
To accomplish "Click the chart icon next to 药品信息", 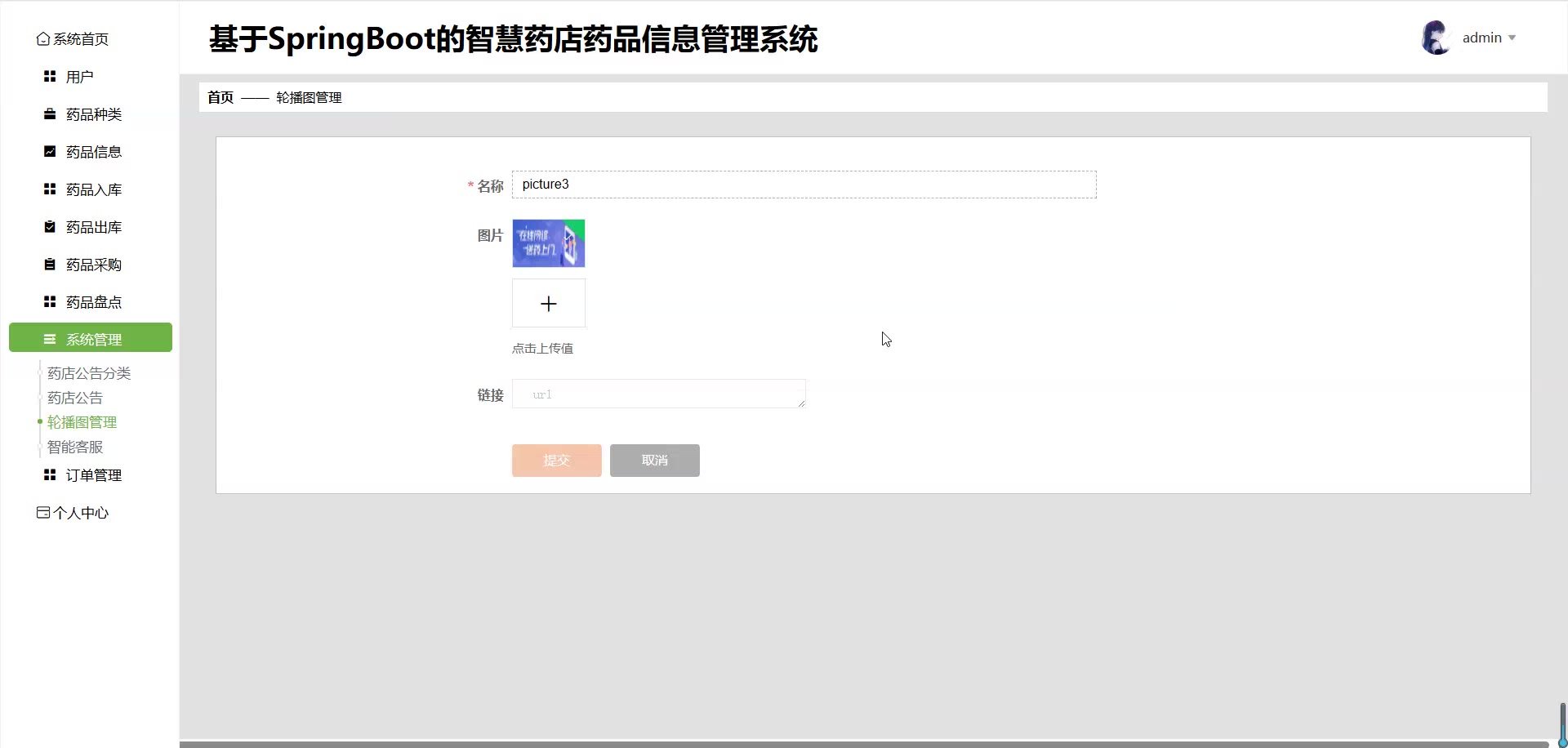I will point(50,151).
